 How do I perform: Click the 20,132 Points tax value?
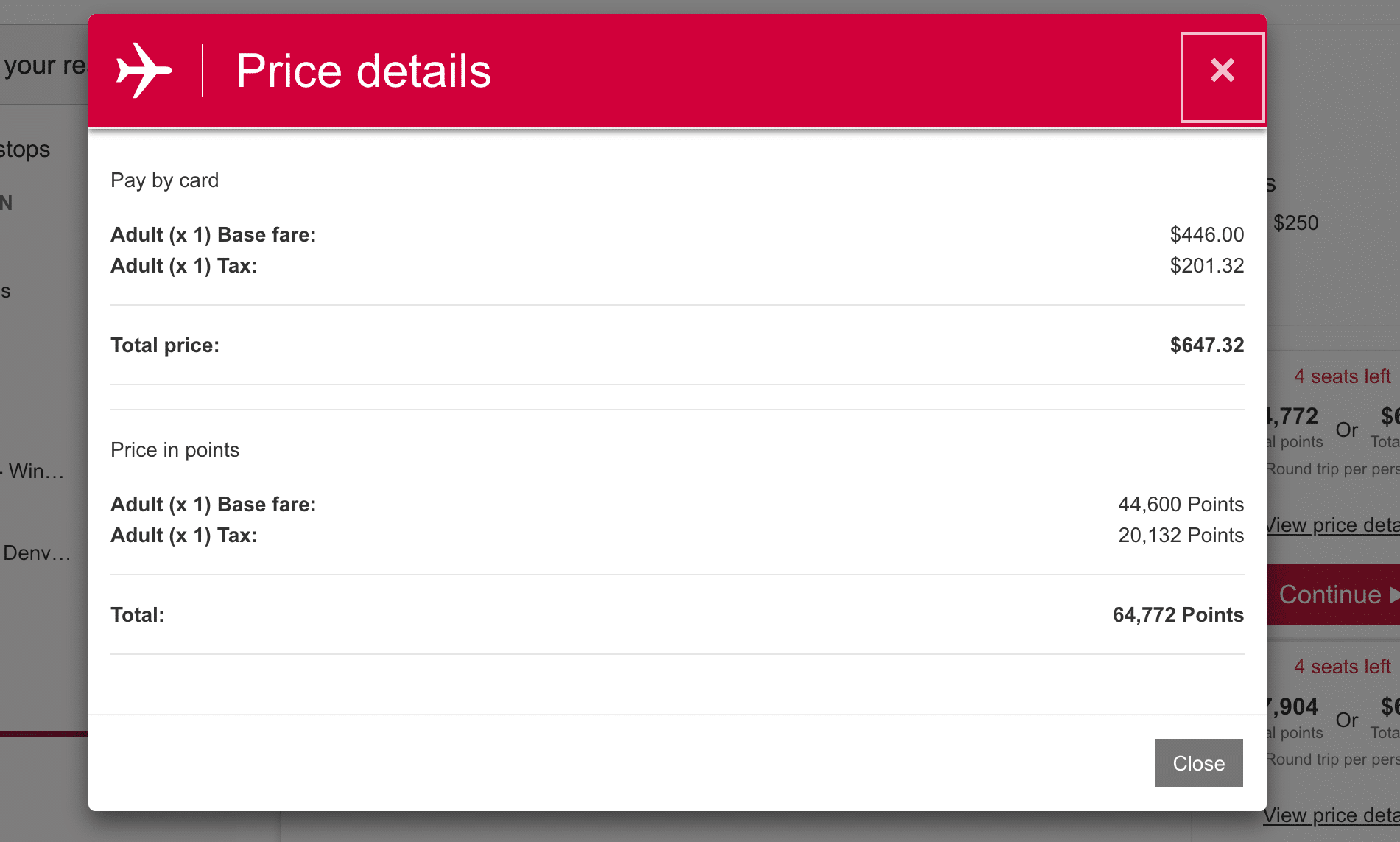1181,536
